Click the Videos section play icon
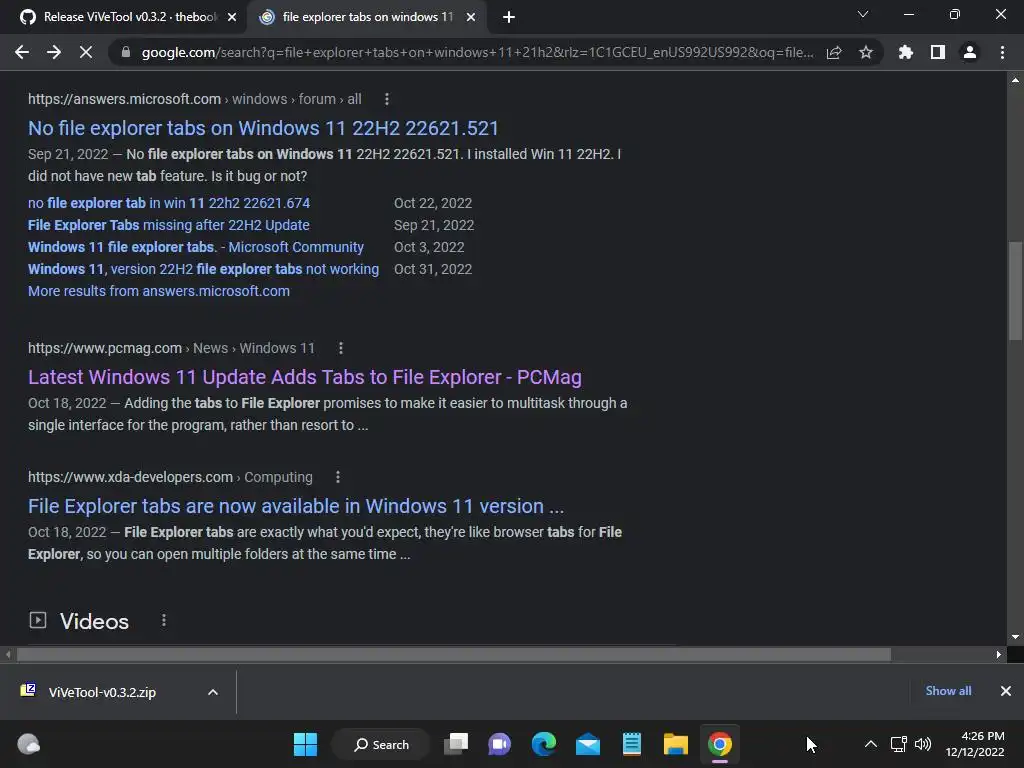Image resolution: width=1024 pixels, height=768 pixels. [38, 620]
